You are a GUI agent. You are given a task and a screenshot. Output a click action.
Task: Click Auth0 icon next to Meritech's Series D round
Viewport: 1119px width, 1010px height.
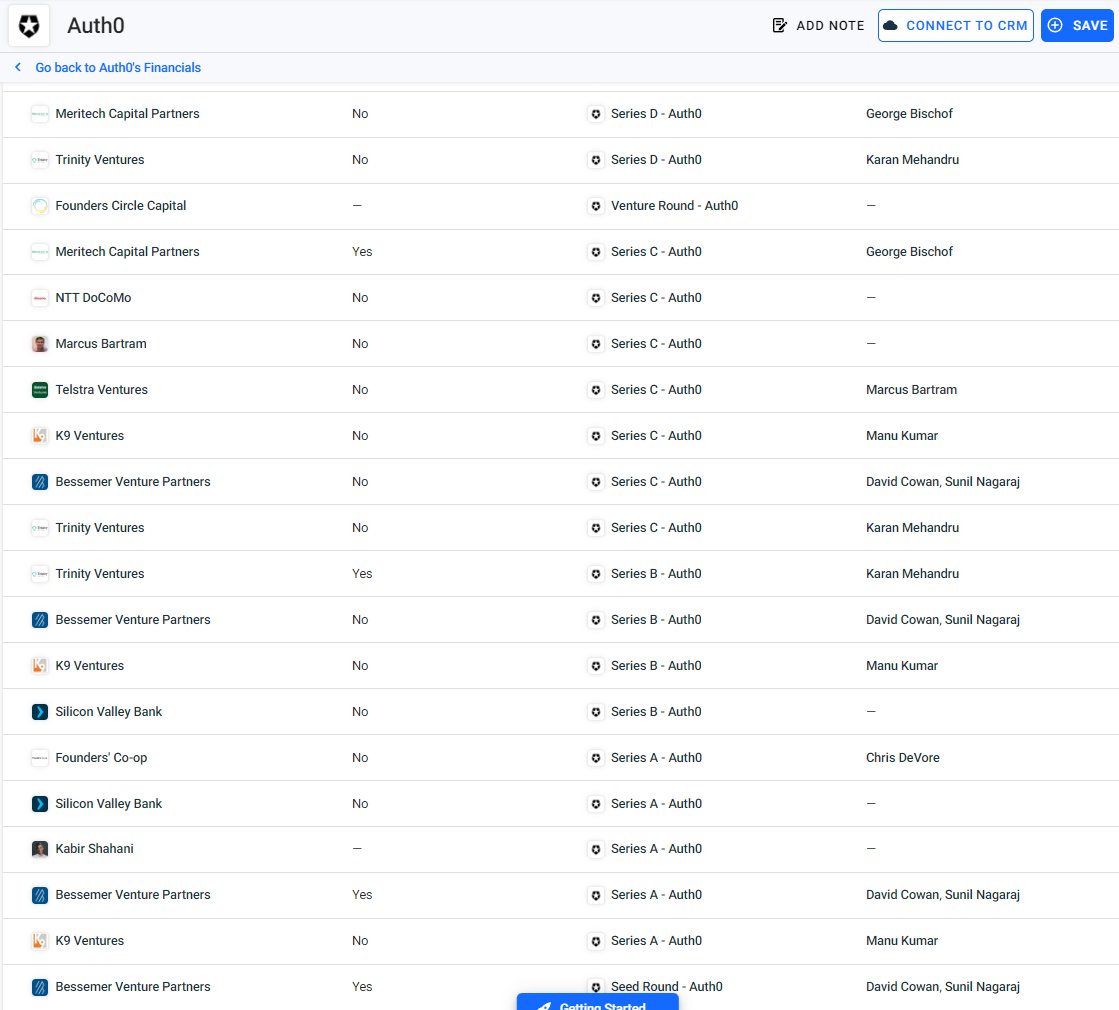click(596, 113)
